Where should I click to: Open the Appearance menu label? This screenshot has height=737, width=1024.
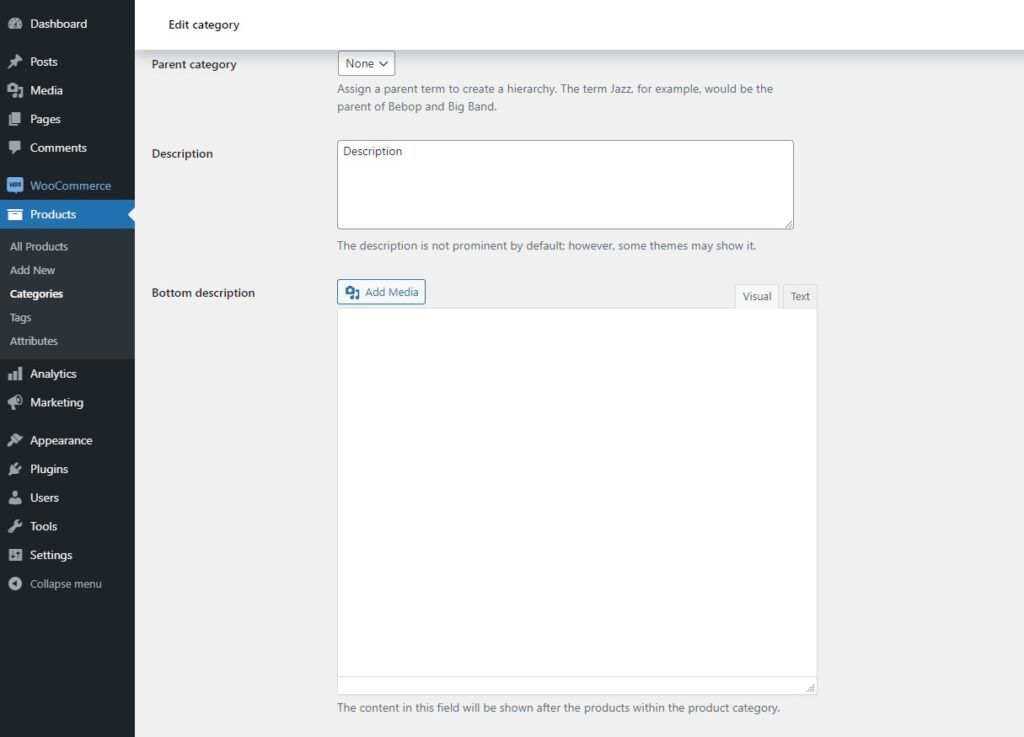[x=61, y=440]
